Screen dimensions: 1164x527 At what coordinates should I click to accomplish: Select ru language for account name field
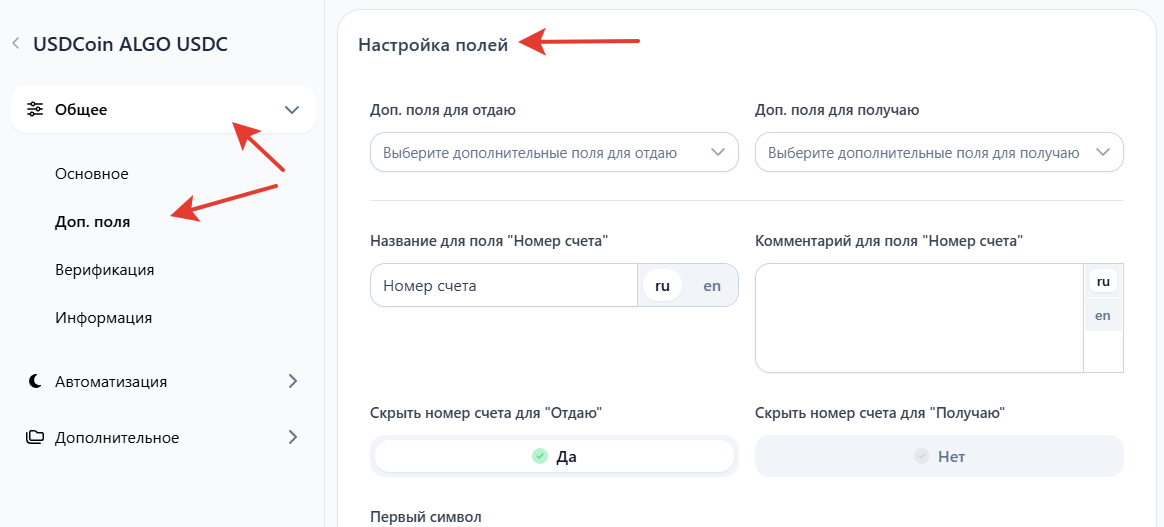pyautogui.click(x=662, y=285)
